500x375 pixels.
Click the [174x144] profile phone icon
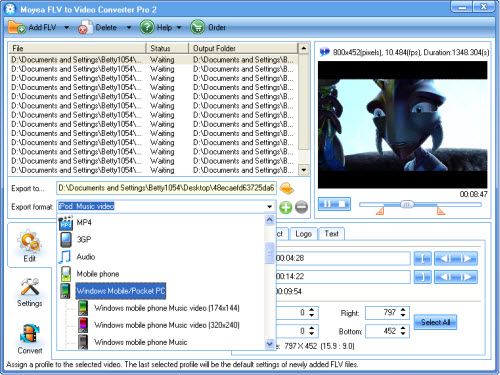83,308
